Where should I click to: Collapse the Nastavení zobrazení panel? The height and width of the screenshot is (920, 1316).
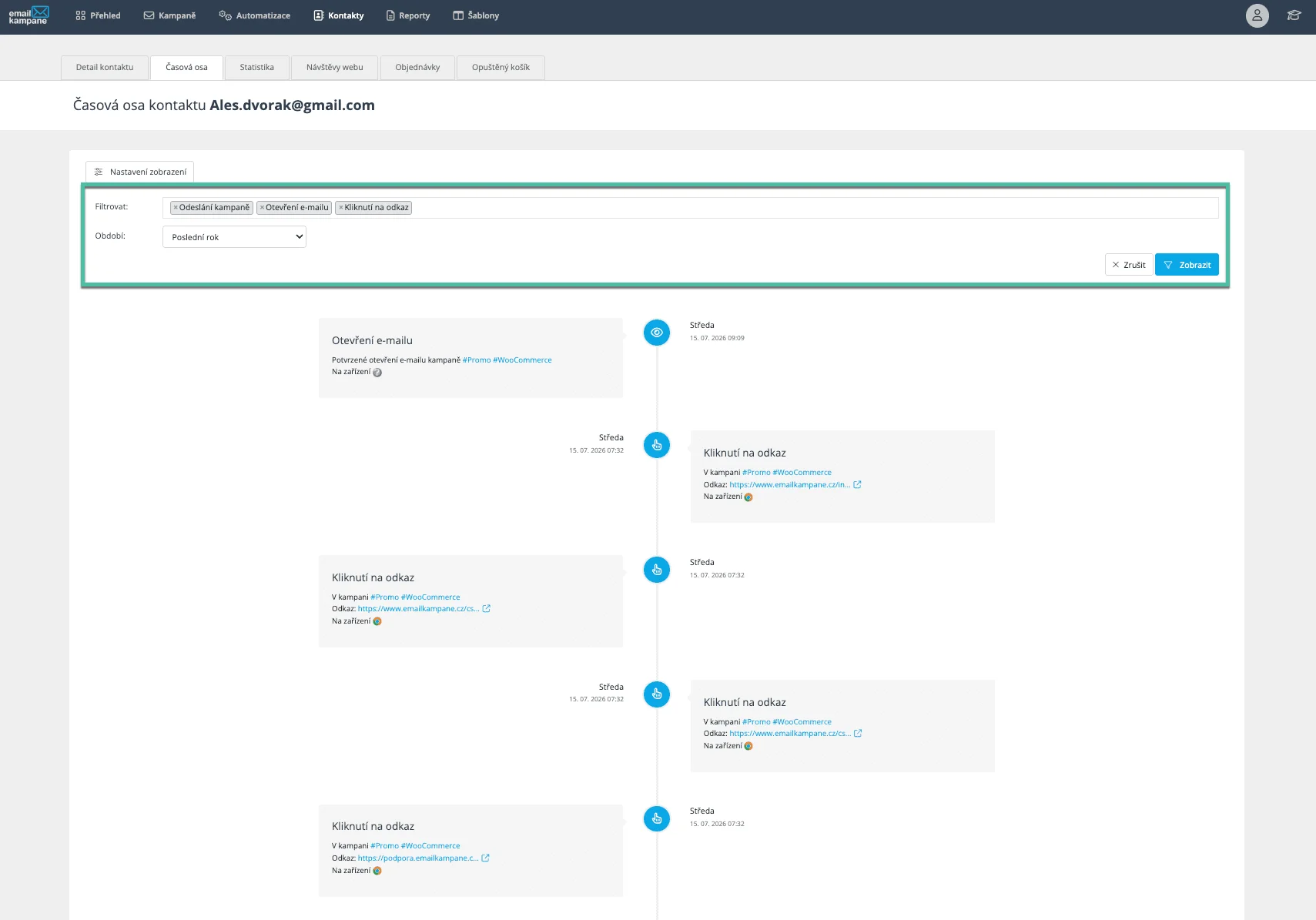point(139,172)
